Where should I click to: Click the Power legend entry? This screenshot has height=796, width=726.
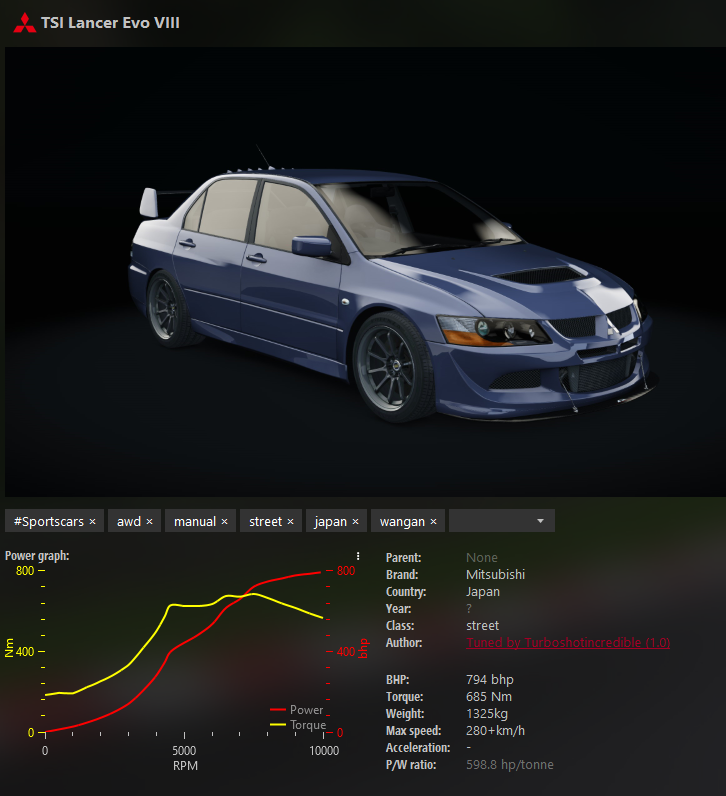click(298, 710)
